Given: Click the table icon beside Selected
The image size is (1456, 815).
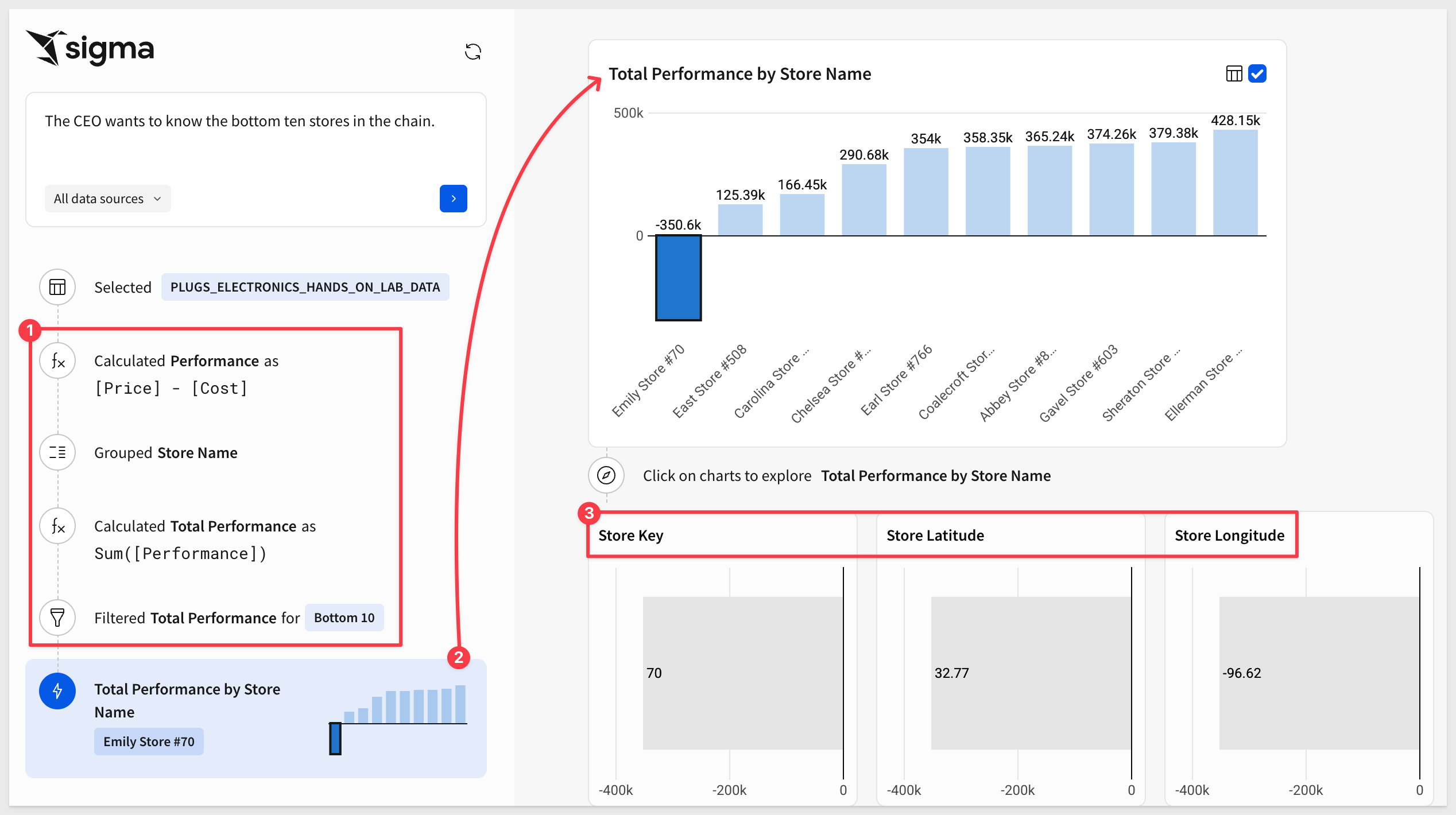Looking at the screenshot, I should [x=57, y=287].
